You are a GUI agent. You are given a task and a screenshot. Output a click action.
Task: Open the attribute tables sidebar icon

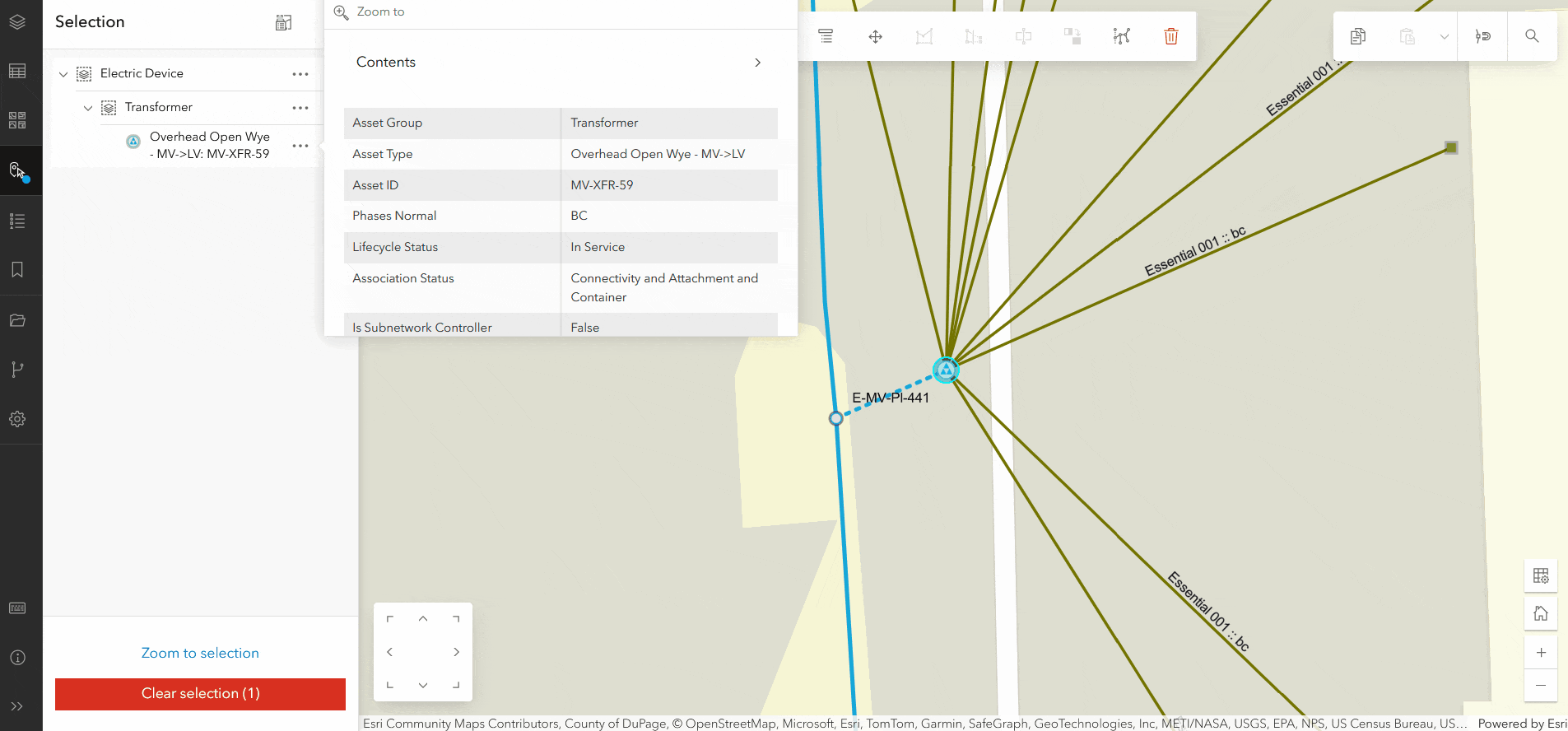[17, 72]
